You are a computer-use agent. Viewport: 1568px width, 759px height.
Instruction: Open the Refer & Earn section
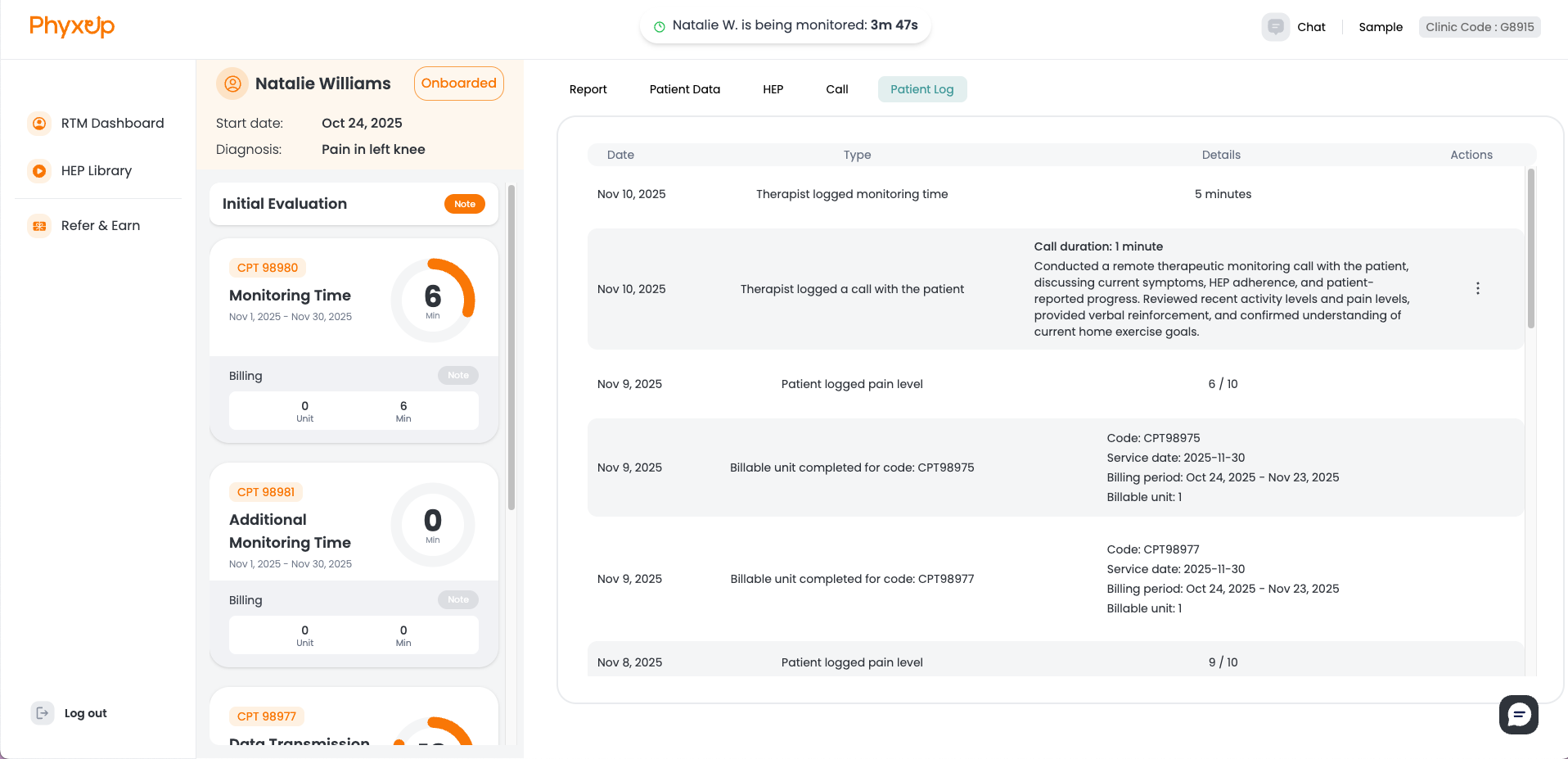[39, 225]
